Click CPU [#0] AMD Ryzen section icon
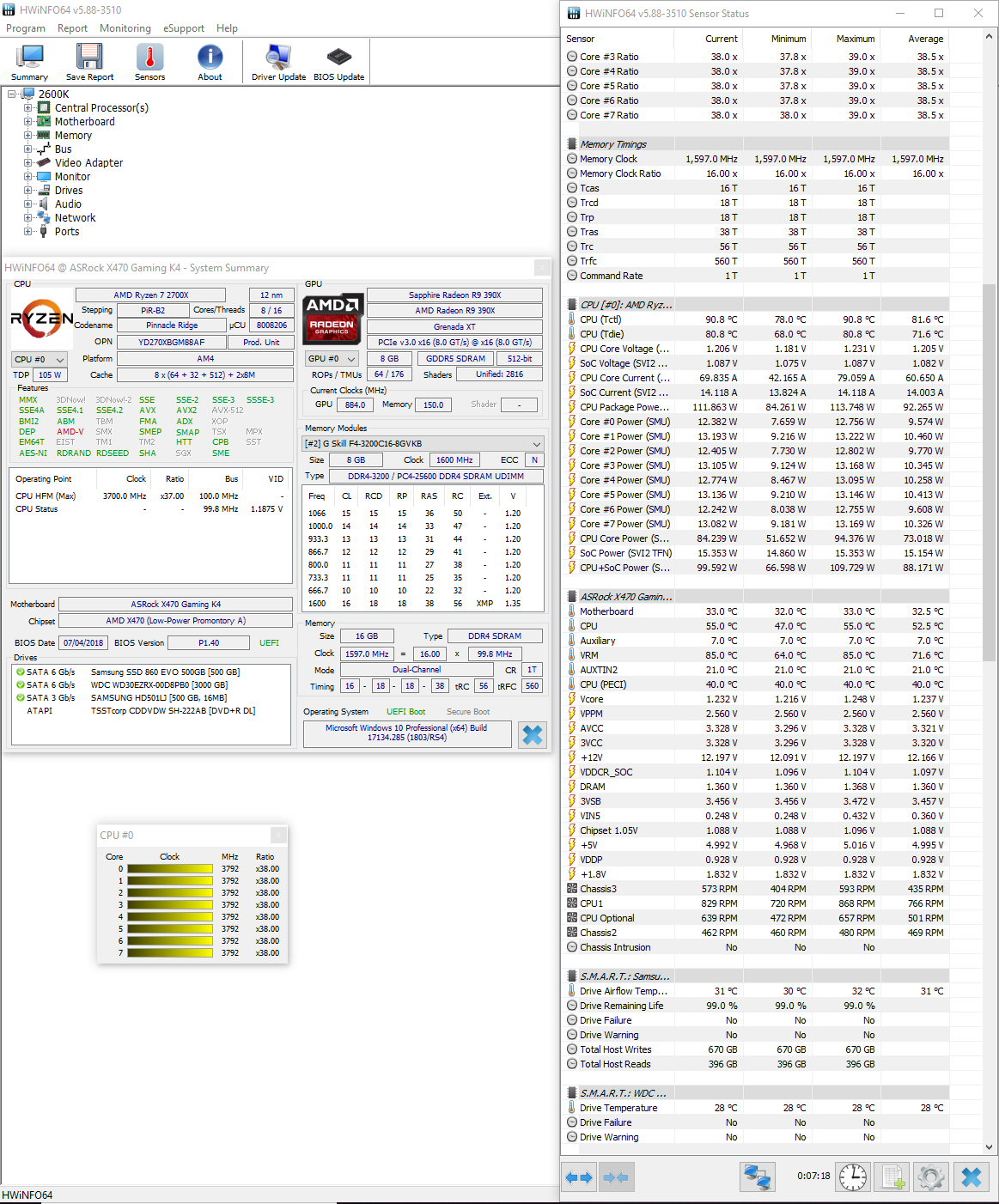Viewport: 999px width, 1204px height. (x=572, y=305)
